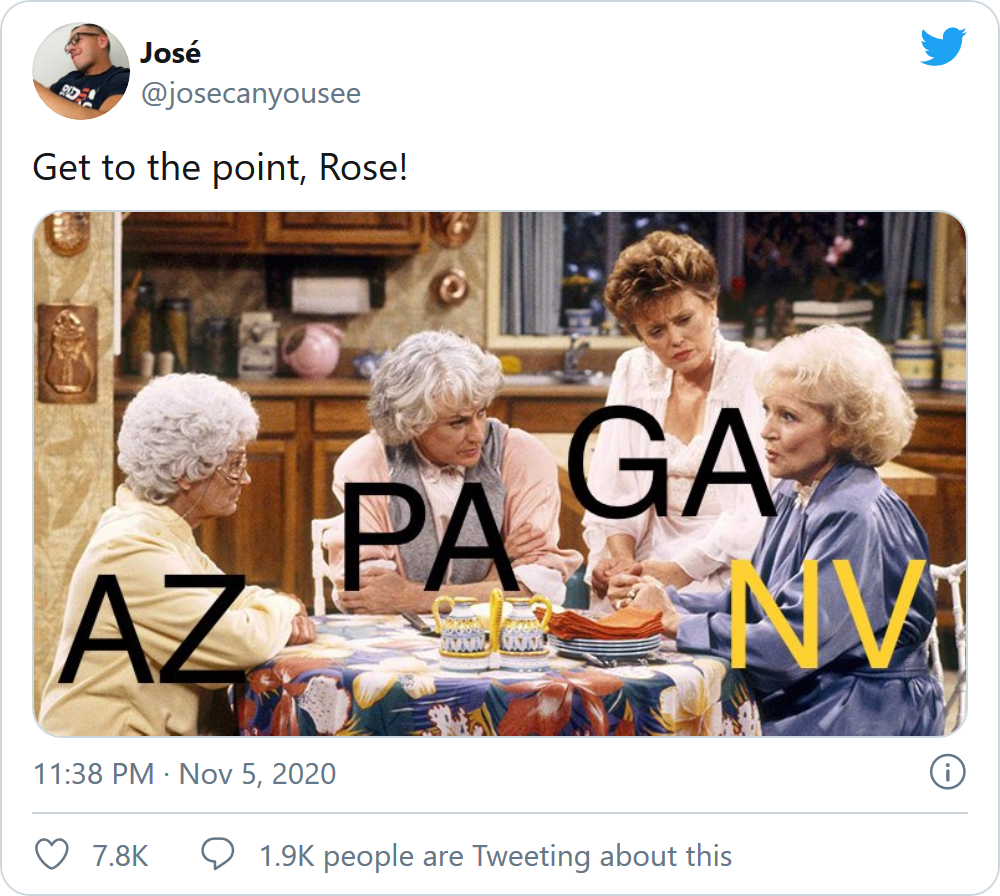Screen dimensions: 1000x896
Task: Click the black AZ label in the image
Action: point(152,629)
